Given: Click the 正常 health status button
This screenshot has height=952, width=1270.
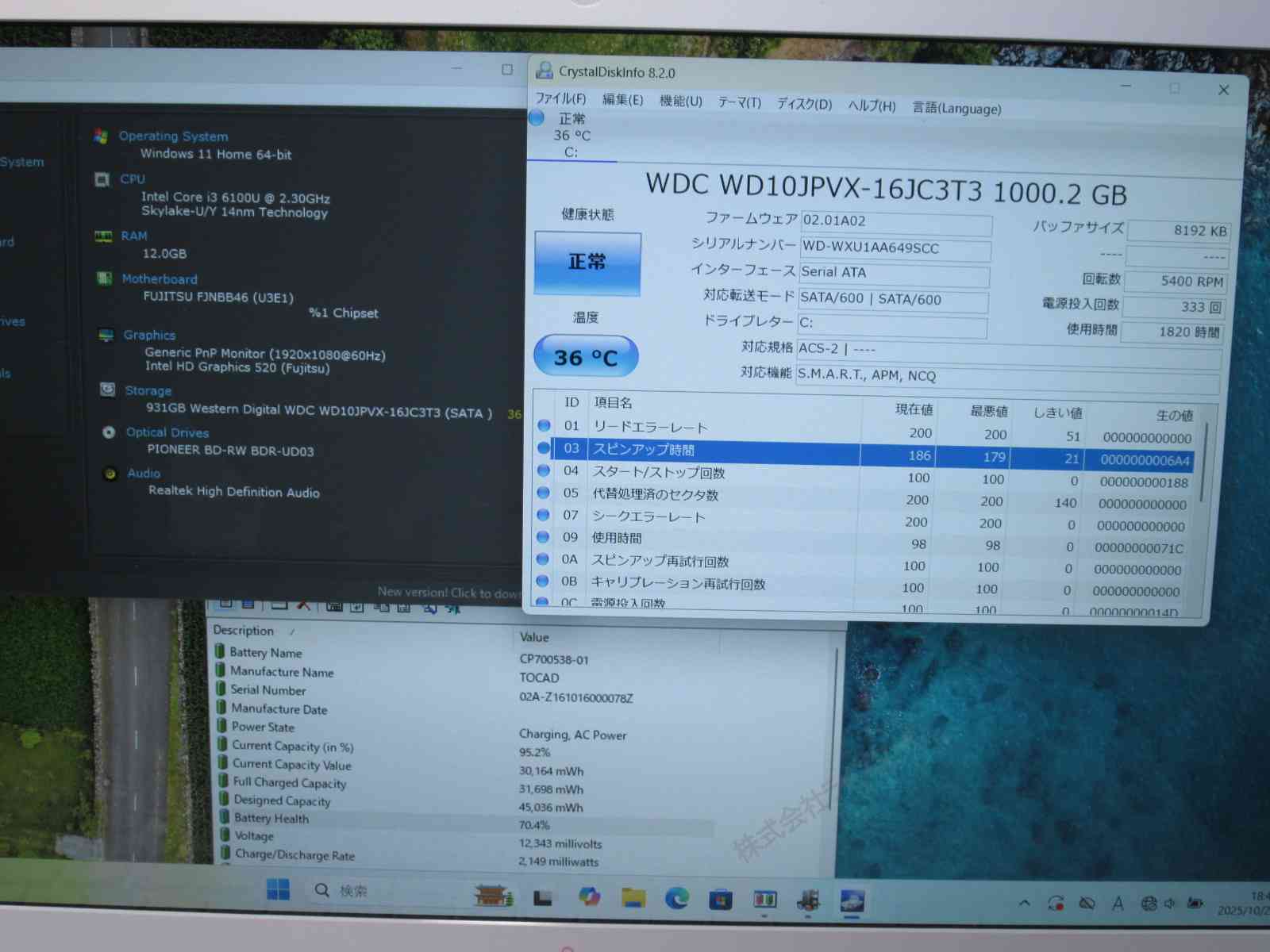Looking at the screenshot, I should (587, 263).
